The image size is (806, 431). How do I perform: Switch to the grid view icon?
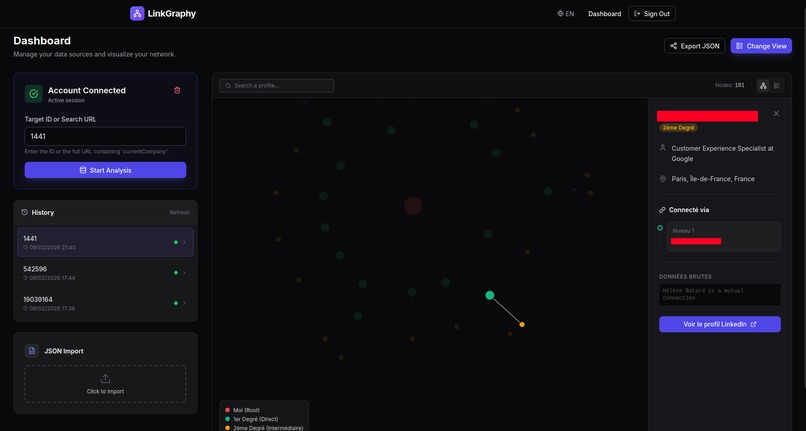pos(777,85)
